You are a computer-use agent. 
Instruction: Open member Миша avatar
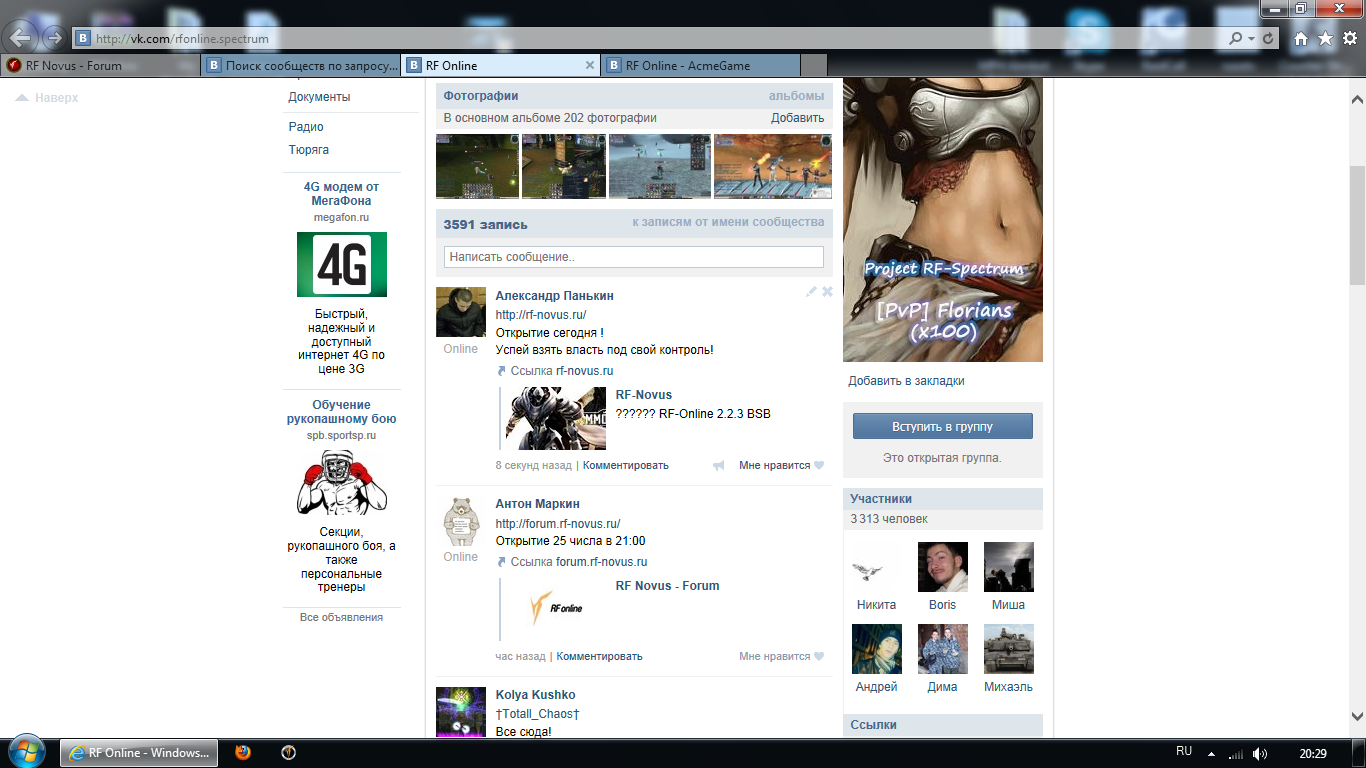(x=1009, y=567)
